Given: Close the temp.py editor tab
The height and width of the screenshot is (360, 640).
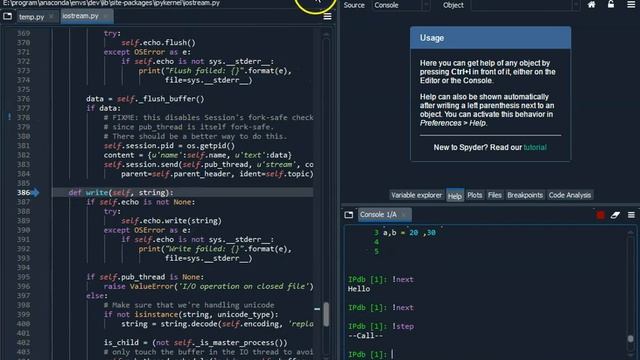Looking at the screenshot, I should click(51, 17).
